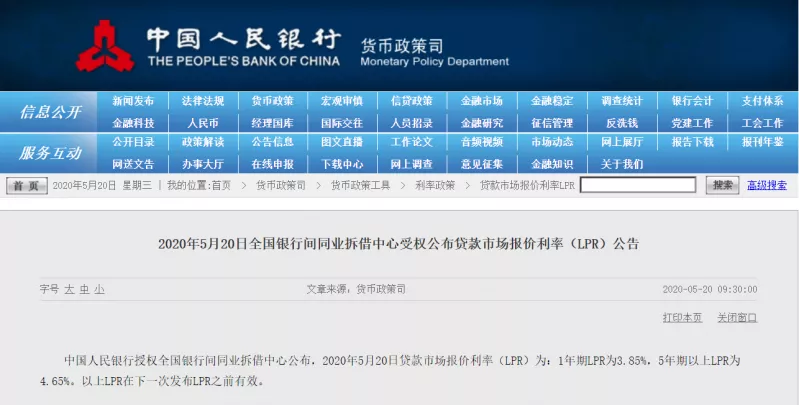This screenshot has height=405, width=799.
Task: Click the People's Bank of China red logo
Action: [x=105, y=46]
